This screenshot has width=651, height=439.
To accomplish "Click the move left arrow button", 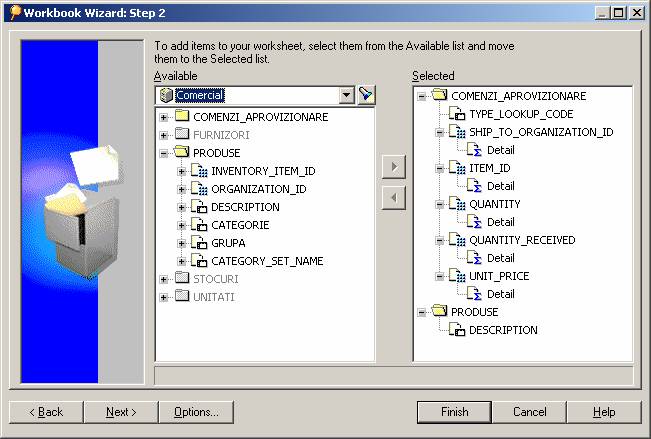I will 394,197.
